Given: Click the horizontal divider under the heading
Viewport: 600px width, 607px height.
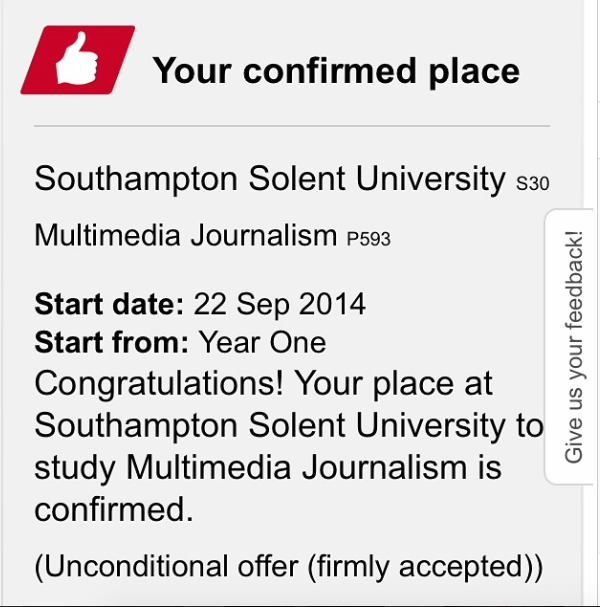Looking at the screenshot, I should coord(292,127).
